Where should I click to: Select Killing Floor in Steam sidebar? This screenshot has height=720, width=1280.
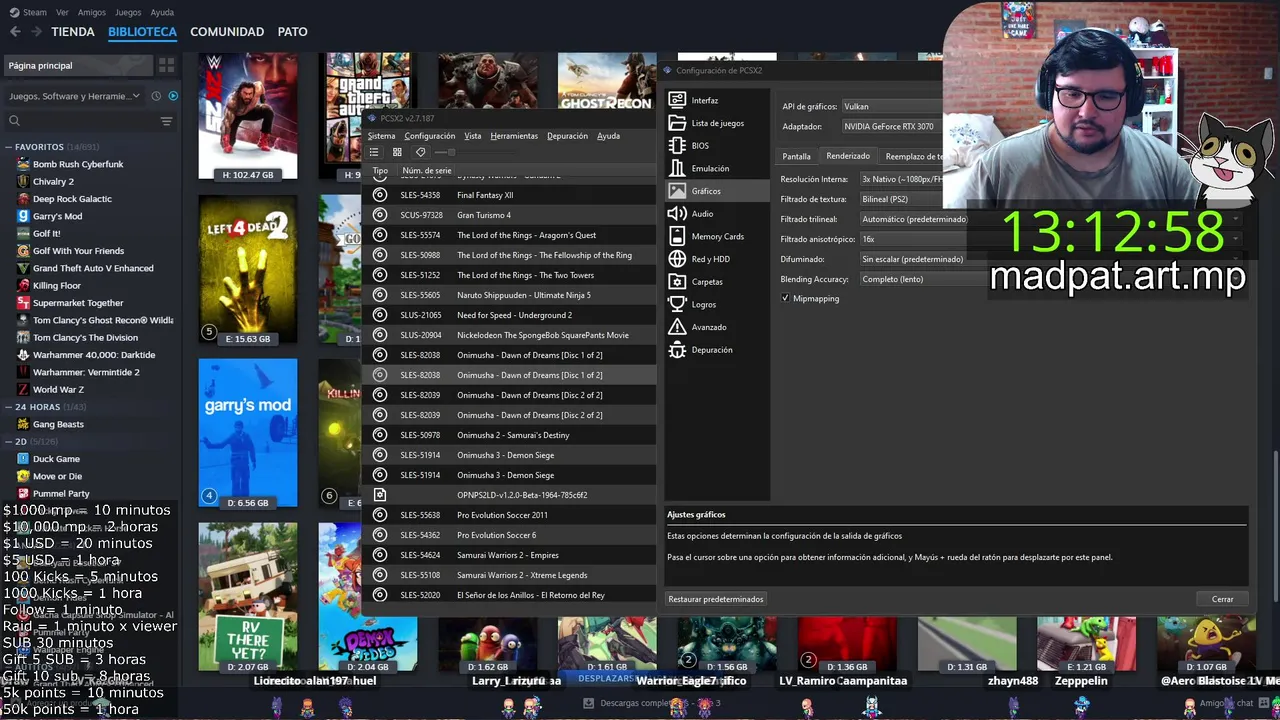coord(57,285)
